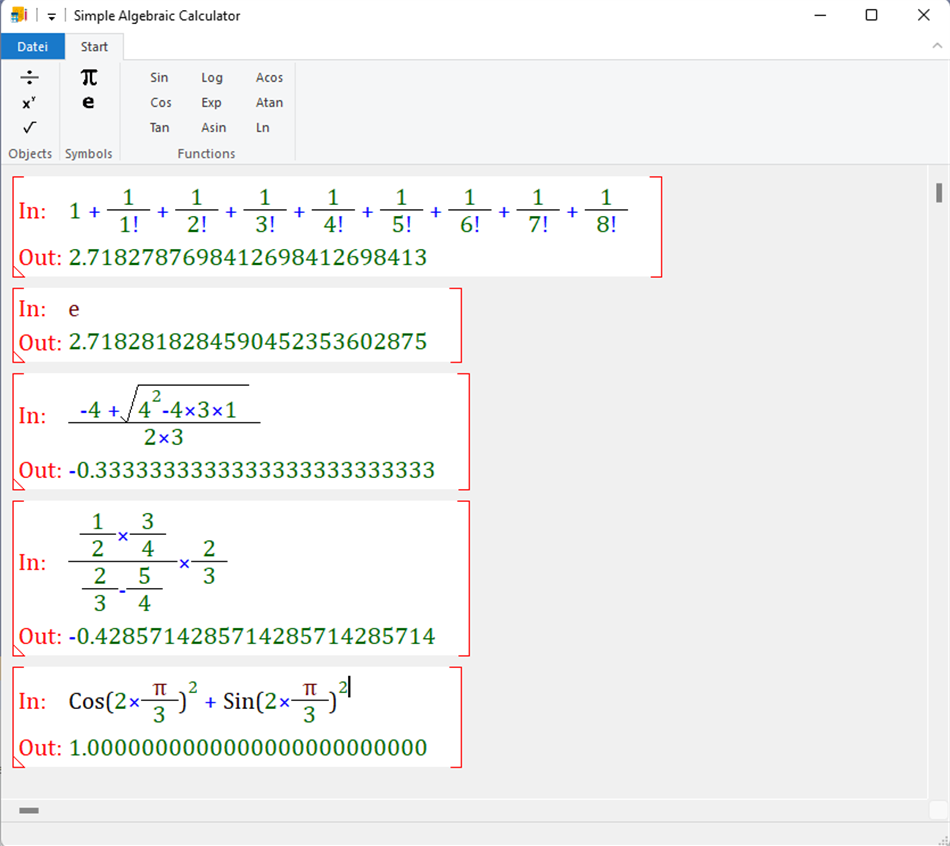
Task: Open the Datei menu
Action: point(33,46)
